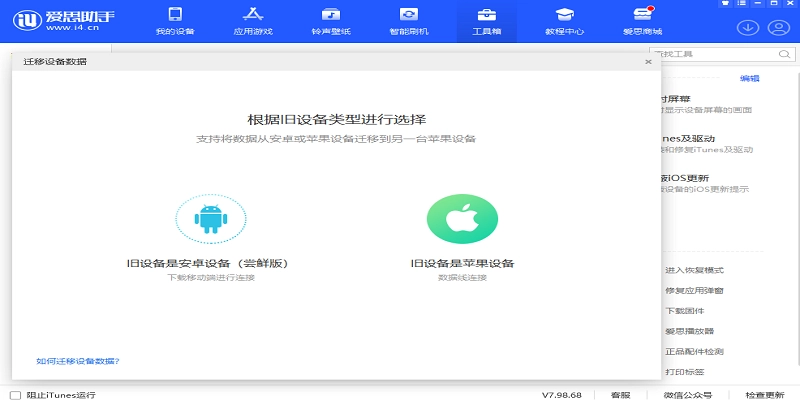This screenshot has height=400, width=800.
Task: Open 客服 customer service
Action: click(620, 394)
